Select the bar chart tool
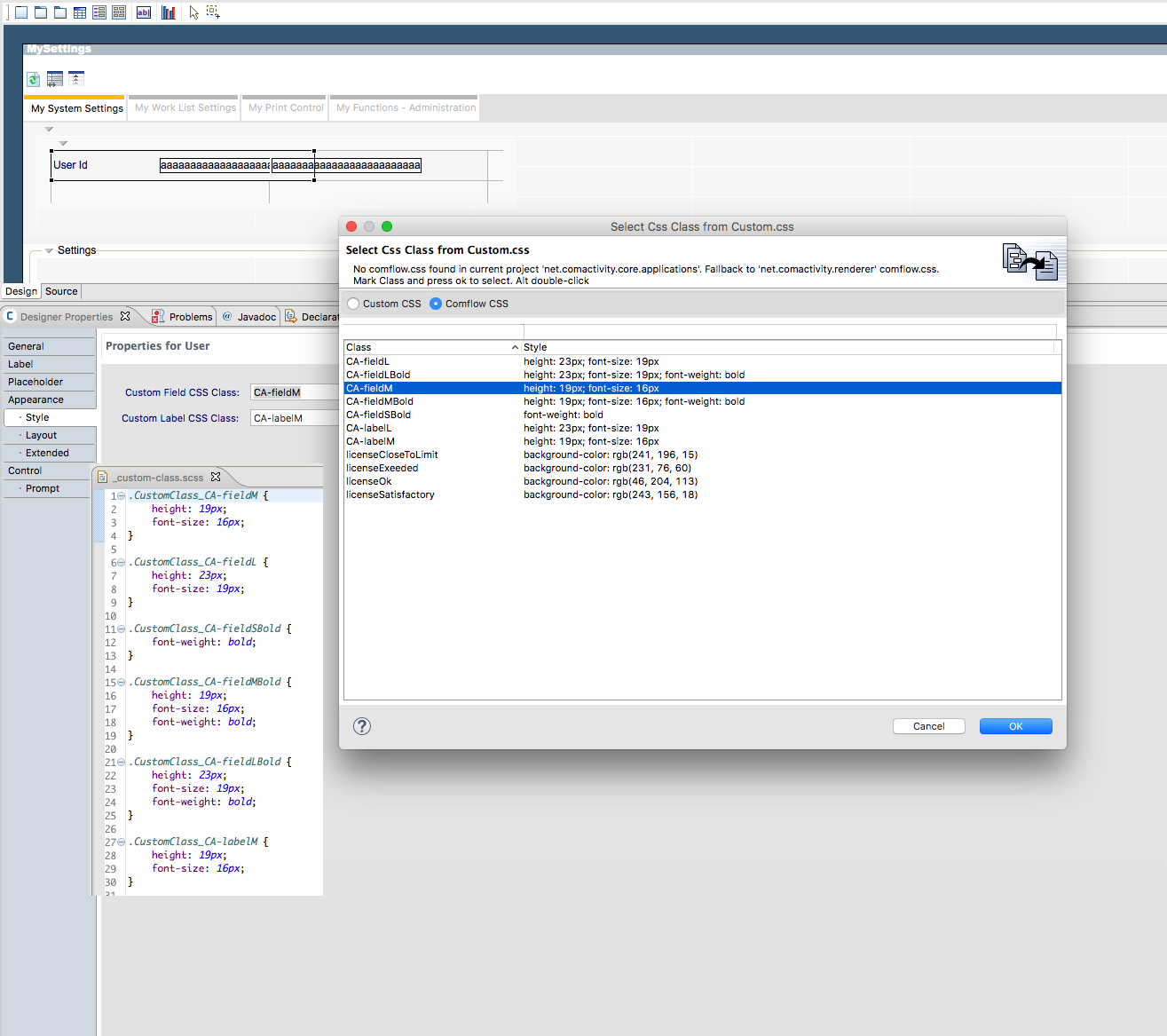Screen dimensions: 1167x1036 pos(169,12)
